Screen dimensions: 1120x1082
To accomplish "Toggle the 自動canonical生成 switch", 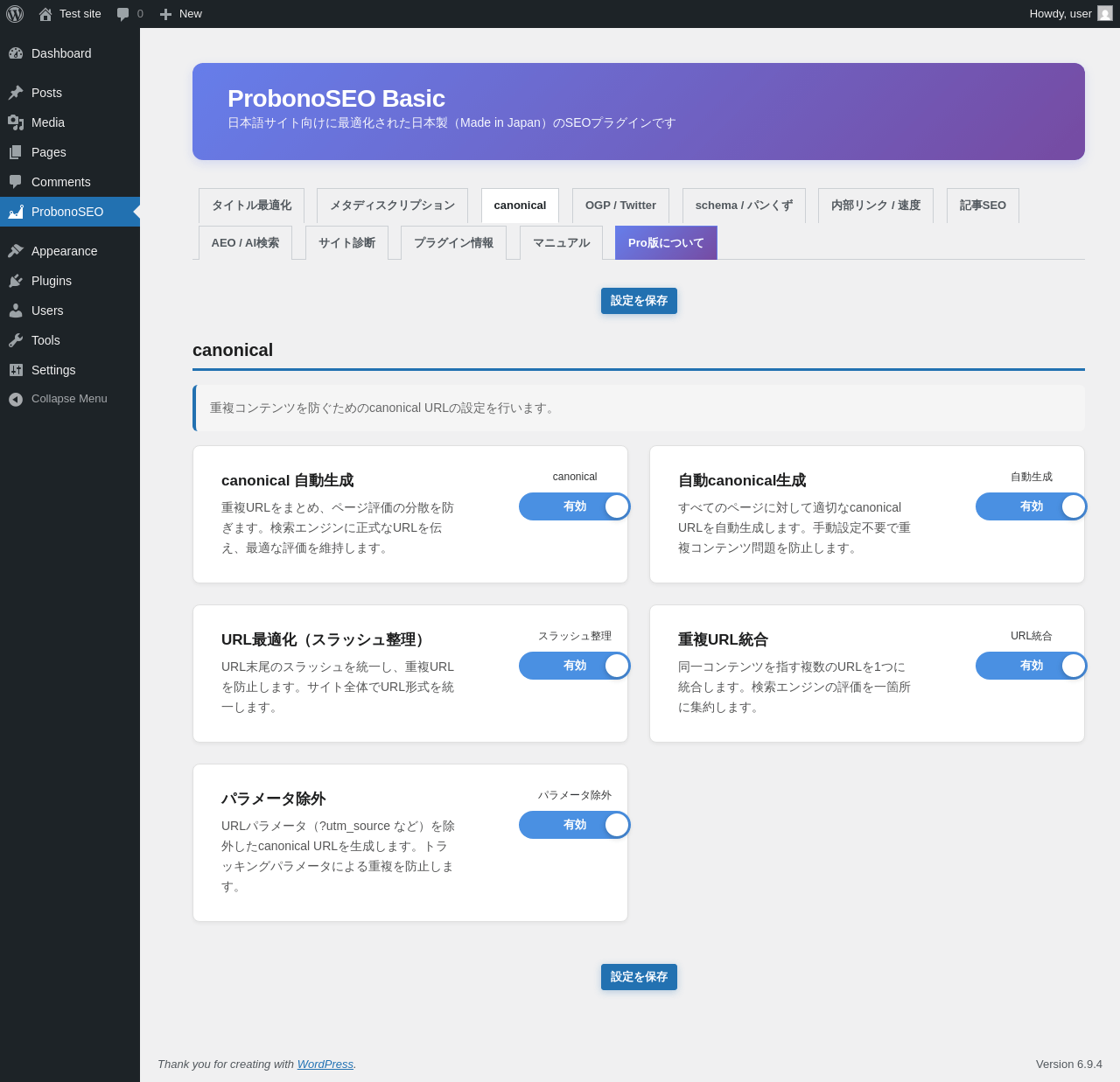I will [x=1032, y=506].
